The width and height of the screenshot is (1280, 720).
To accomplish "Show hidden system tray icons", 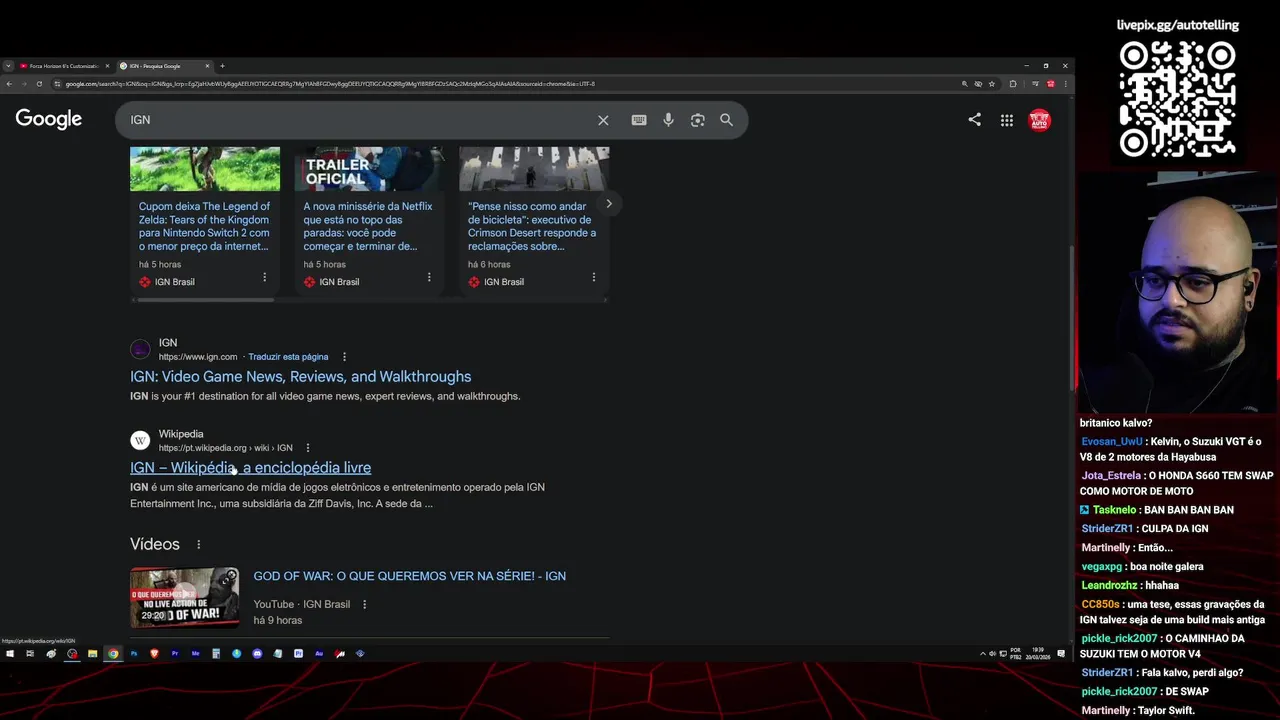I will (x=982, y=654).
